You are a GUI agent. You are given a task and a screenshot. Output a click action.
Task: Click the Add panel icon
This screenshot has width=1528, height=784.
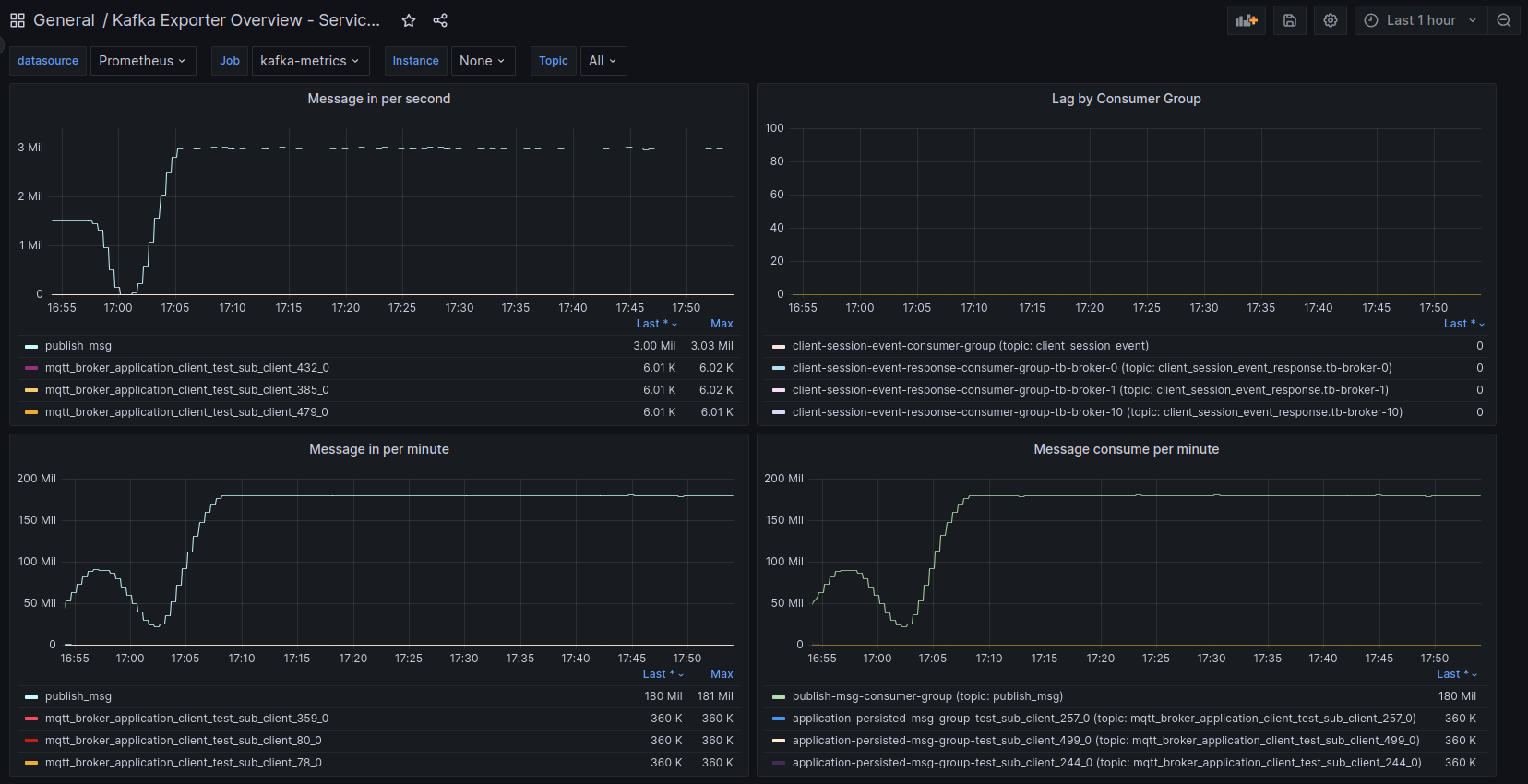[x=1246, y=20]
